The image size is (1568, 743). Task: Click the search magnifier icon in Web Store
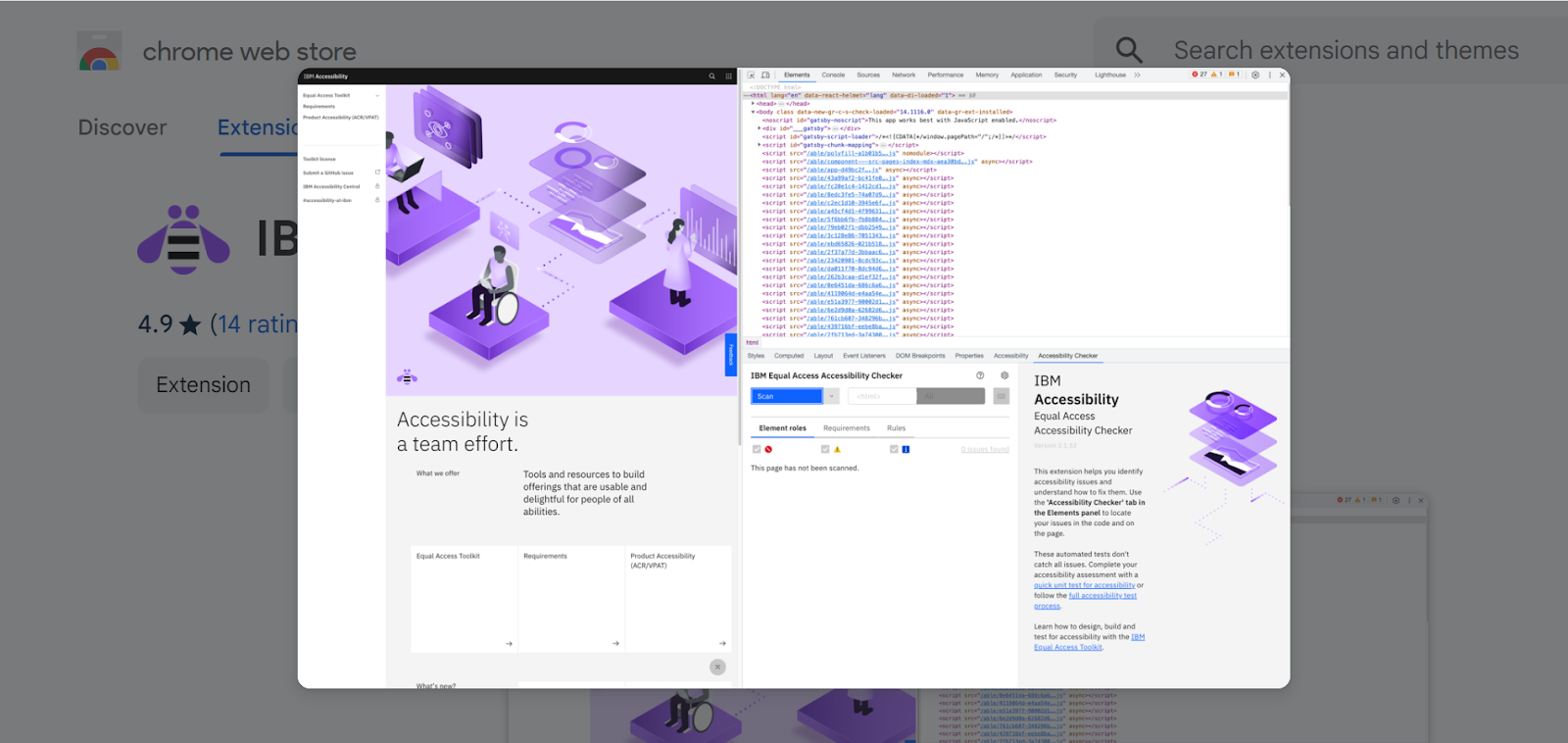click(x=1129, y=50)
